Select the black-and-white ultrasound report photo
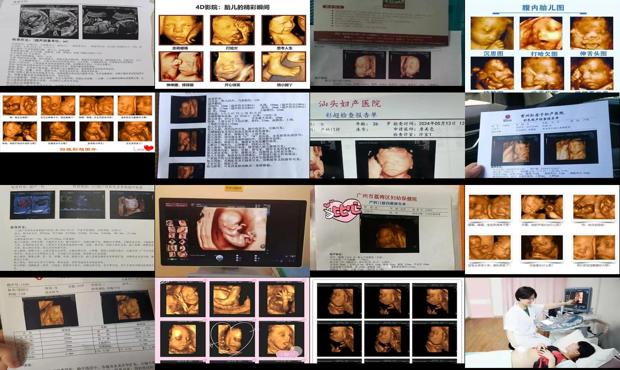 click(x=77, y=43)
